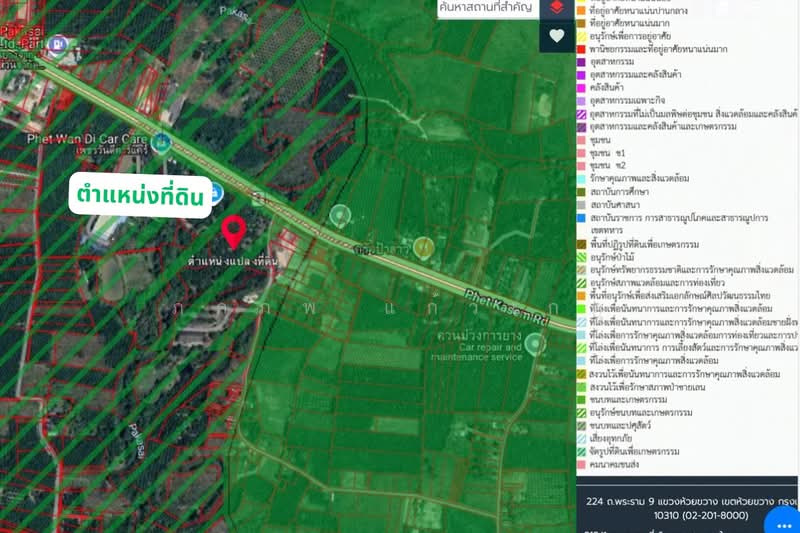This screenshot has width=800, height=533.
Task: Click the ตำแหน่งที่ดิน callout label
Action: tap(140, 195)
